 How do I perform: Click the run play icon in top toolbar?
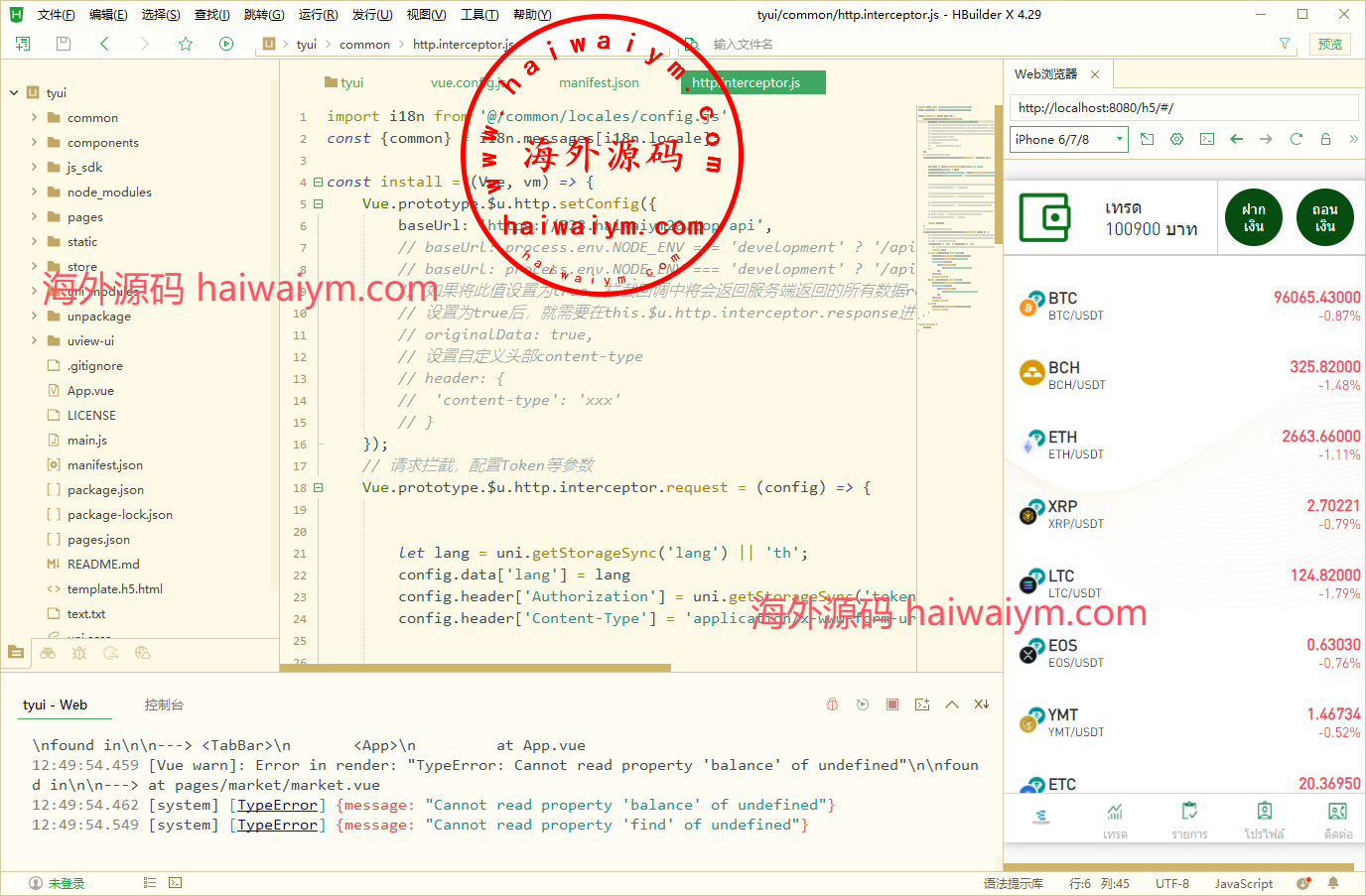coord(226,44)
